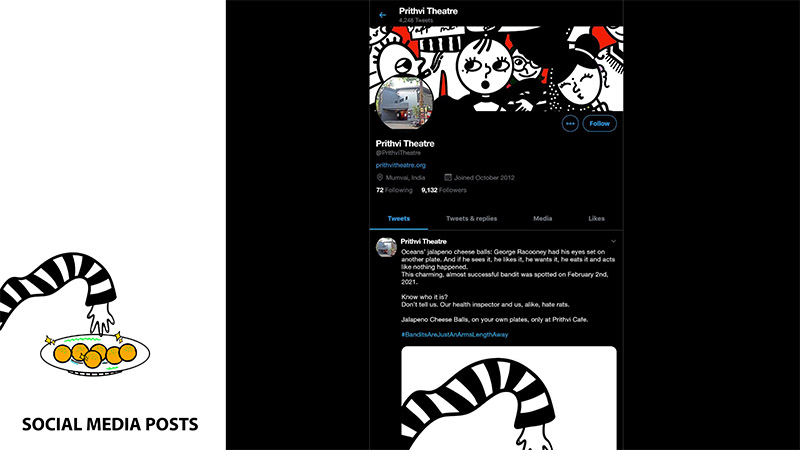Switch to the Tweets & replies tab
Image resolution: width=800 pixels, height=450 pixels.
coord(471,218)
